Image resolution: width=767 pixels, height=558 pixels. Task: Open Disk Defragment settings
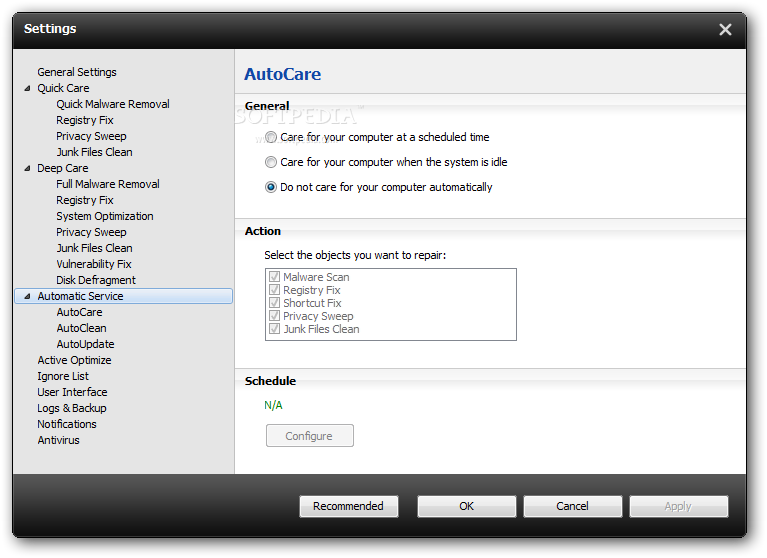pyautogui.click(x=96, y=280)
